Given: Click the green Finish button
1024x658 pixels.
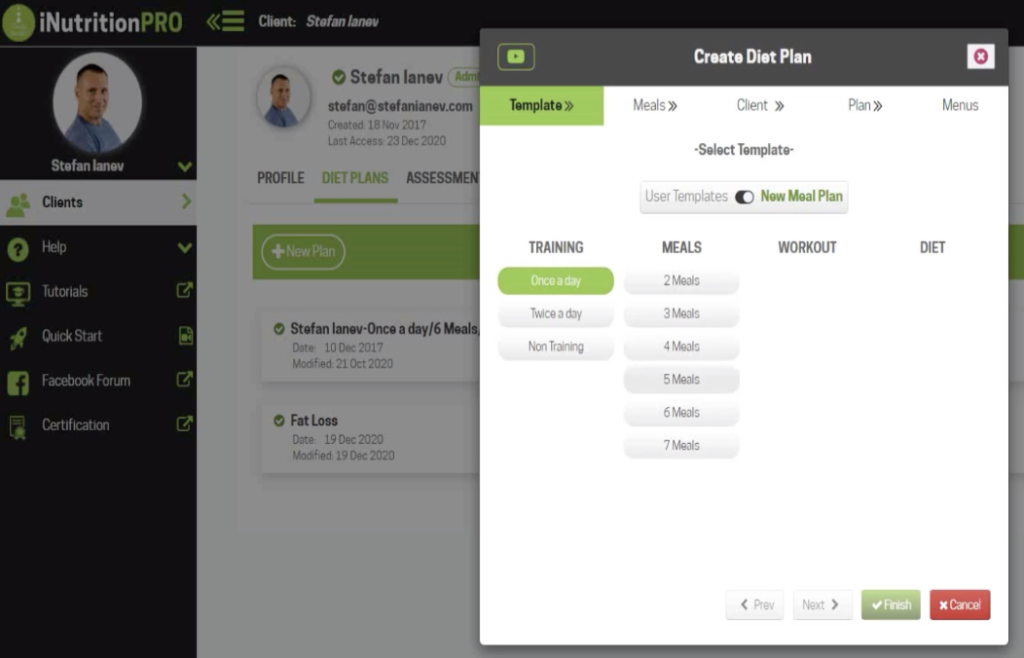Looking at the screenshot, I should (x=890, y=605).
